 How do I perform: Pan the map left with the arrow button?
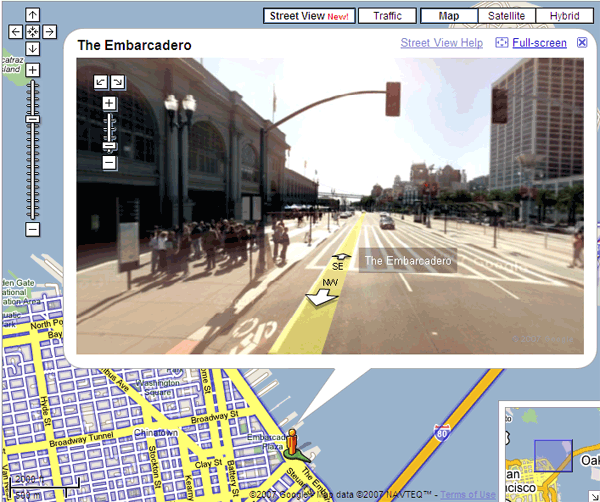click(x=15, y=31)
